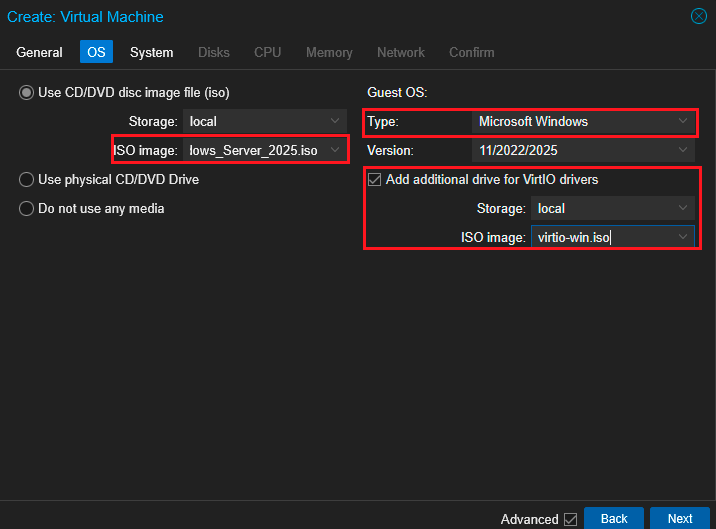Close the Create Virtual Machine dialog

pos(699,16)
